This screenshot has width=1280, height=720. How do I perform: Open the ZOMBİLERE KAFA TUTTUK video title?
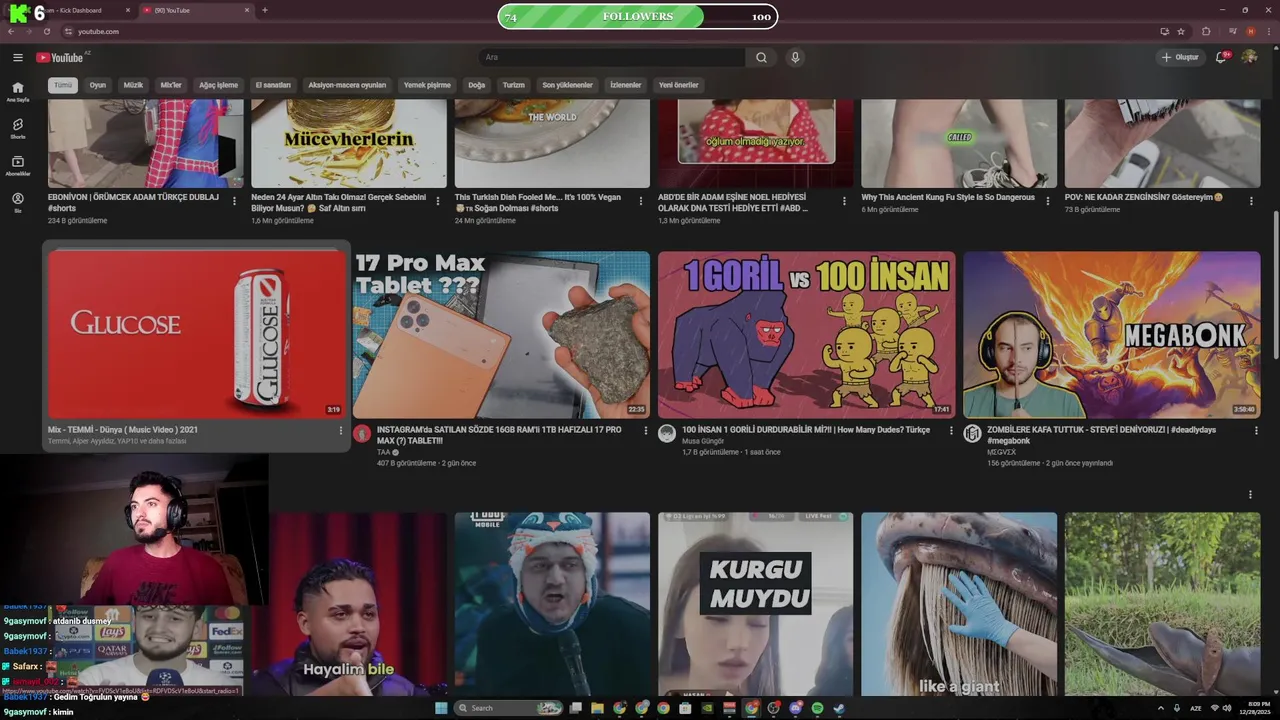[x=1101, y=435]
